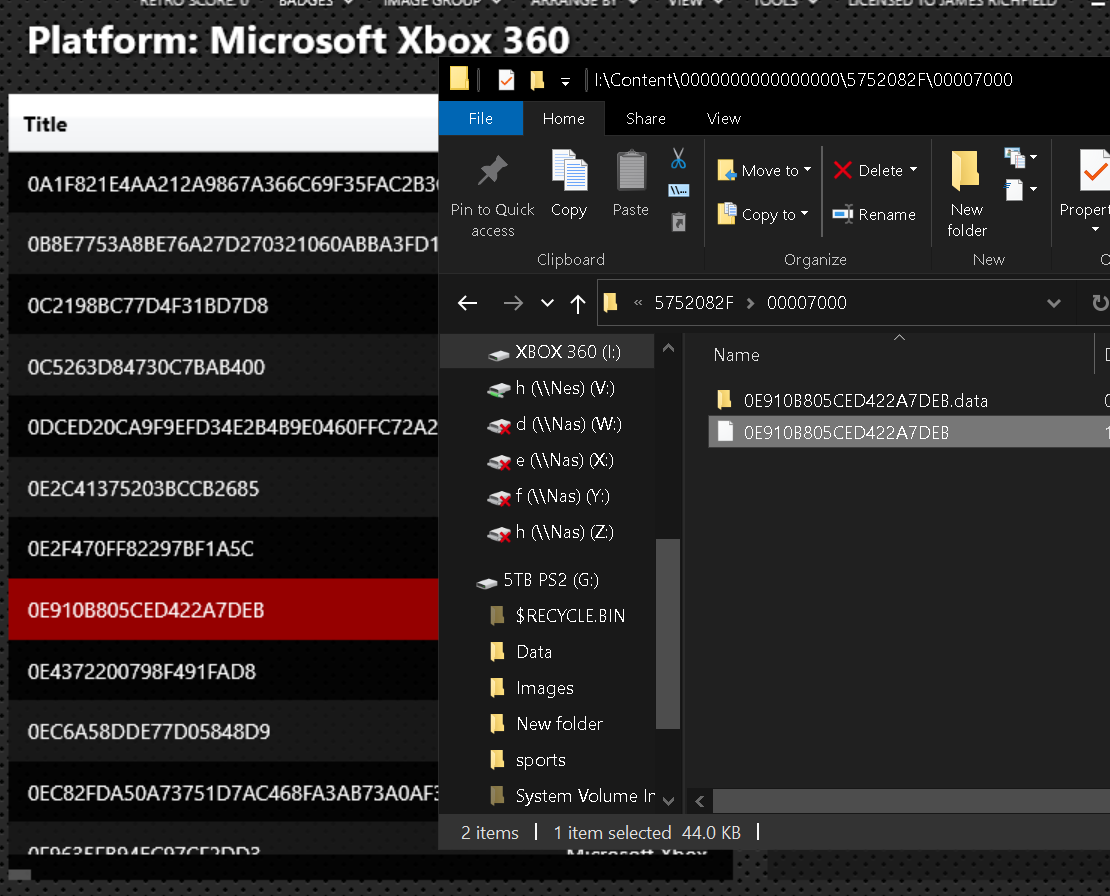Select 0E910B805CED422A7DEB file in Explorer
The width and height of the screenshot is (1110, 896).
909,432
